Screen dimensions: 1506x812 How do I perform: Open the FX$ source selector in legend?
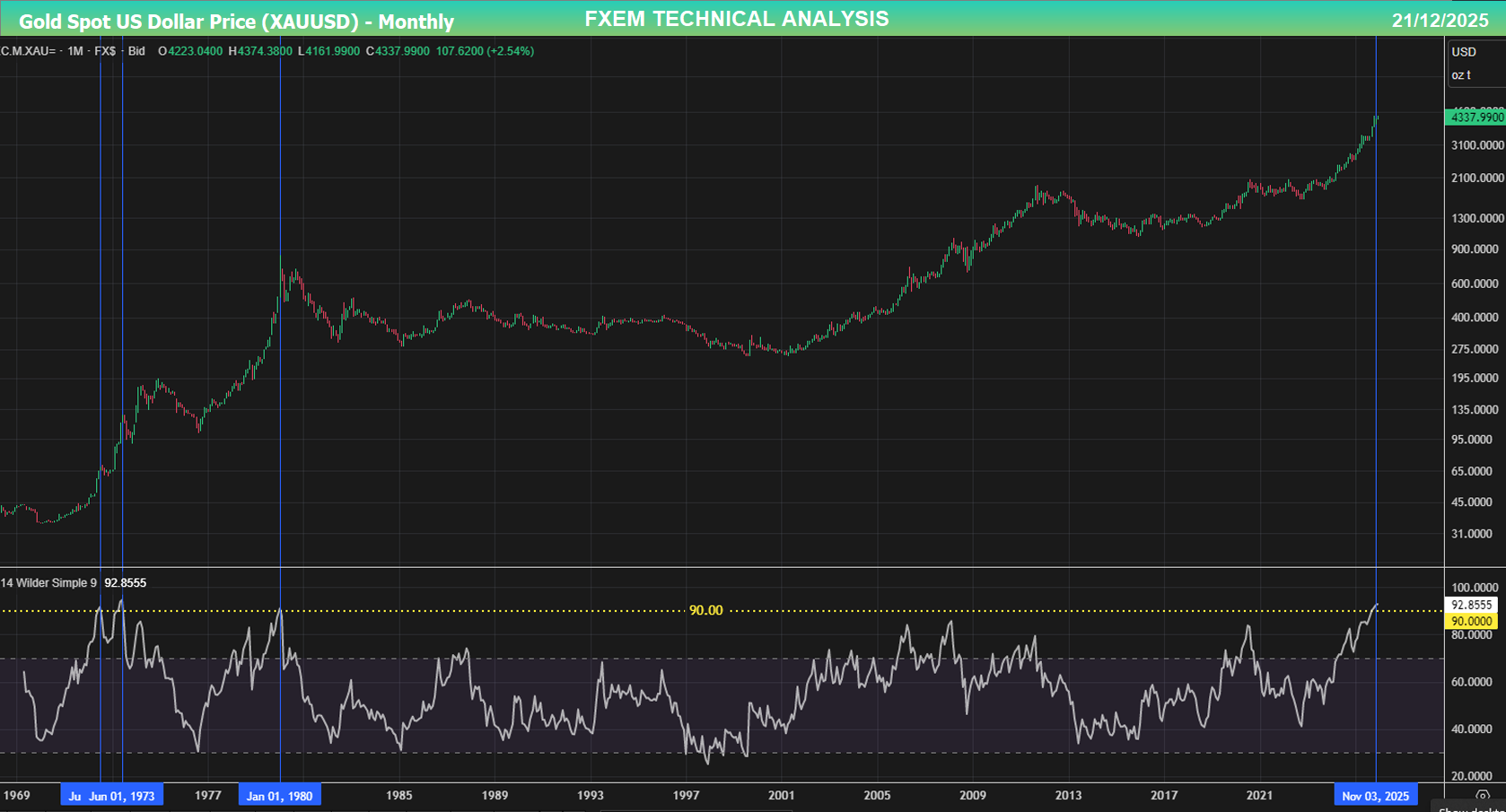tap(106, 51)
